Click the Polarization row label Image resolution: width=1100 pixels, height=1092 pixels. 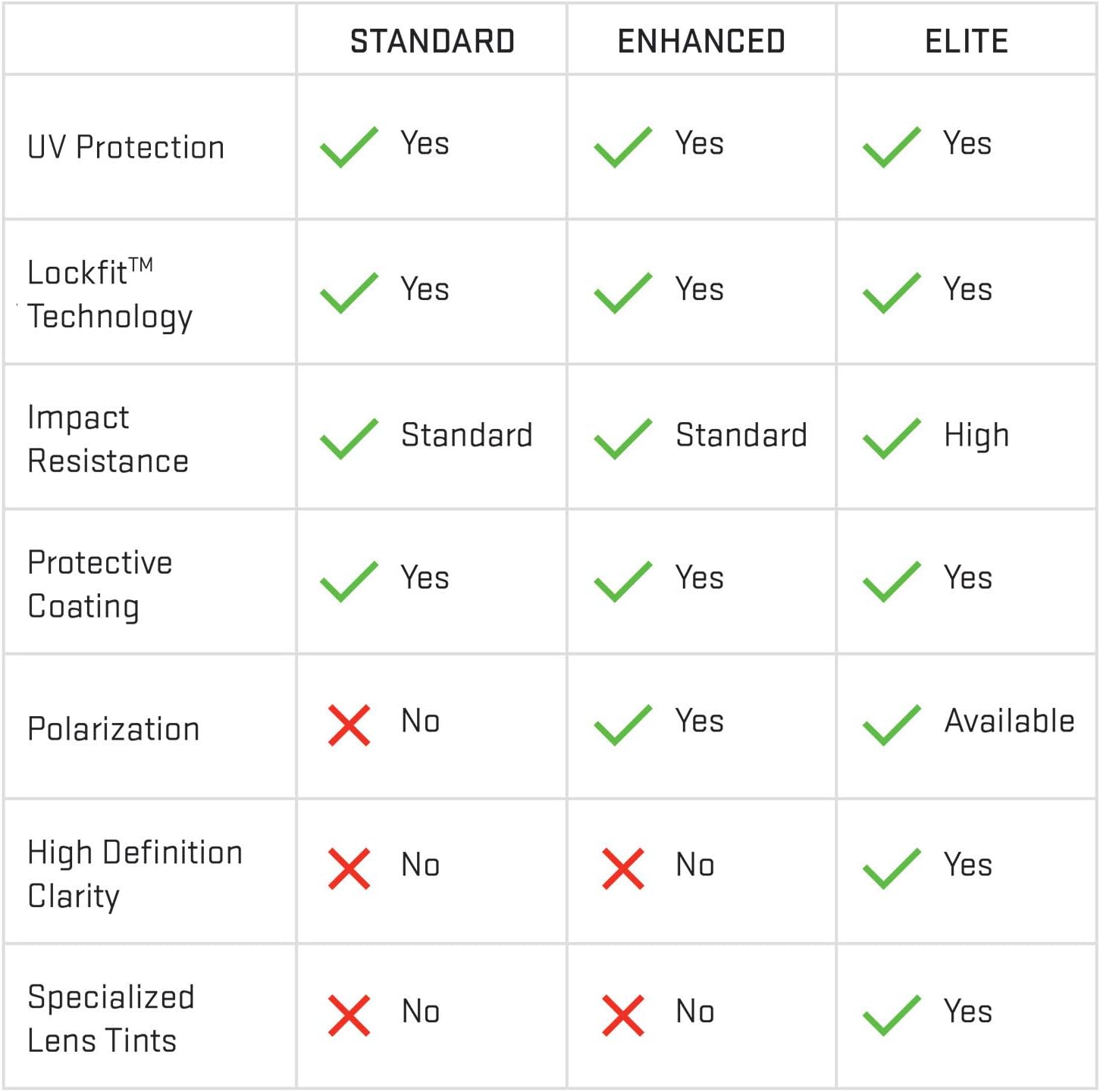tap(114, 729)
